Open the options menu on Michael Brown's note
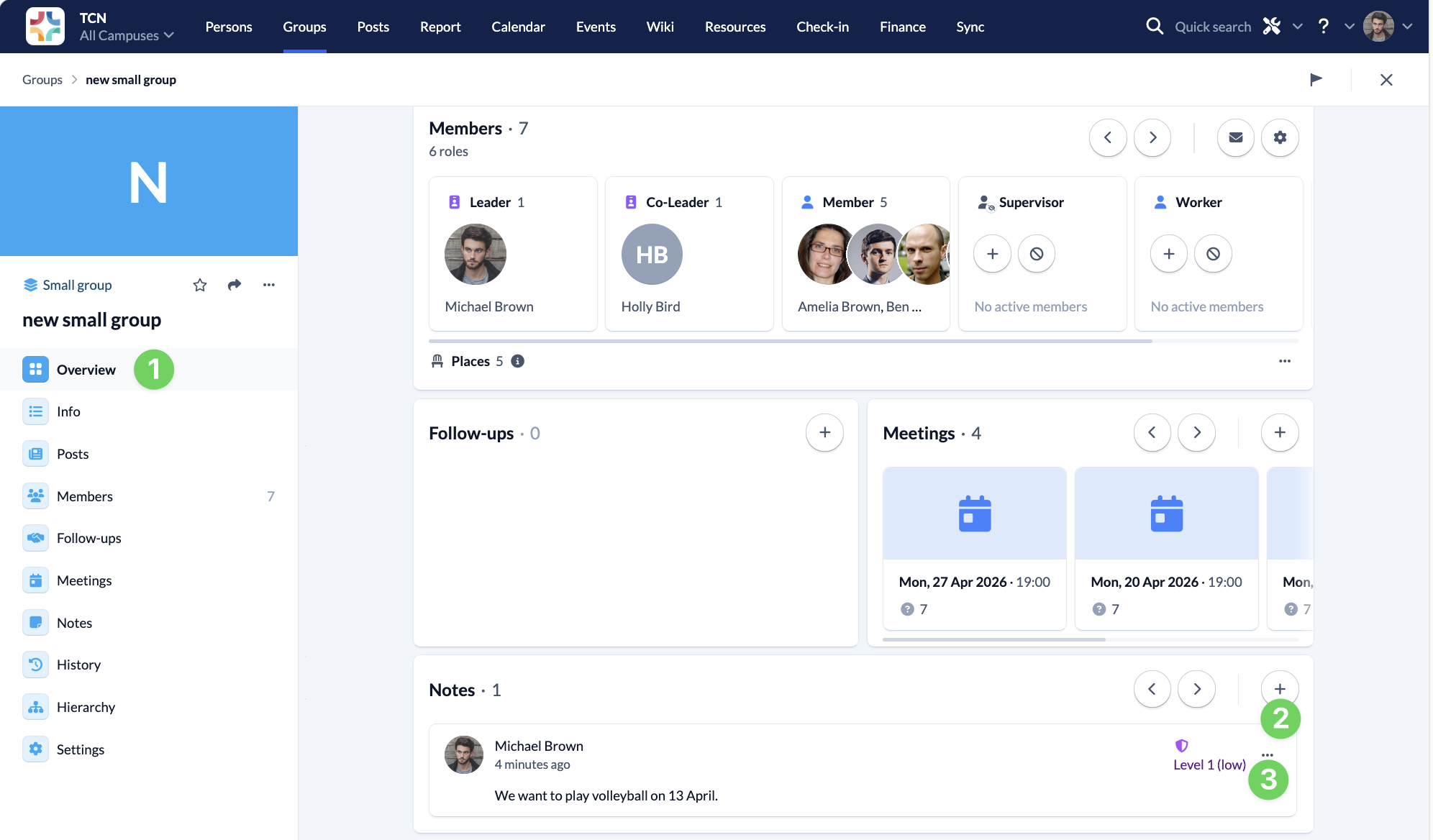 point(1268,755)
